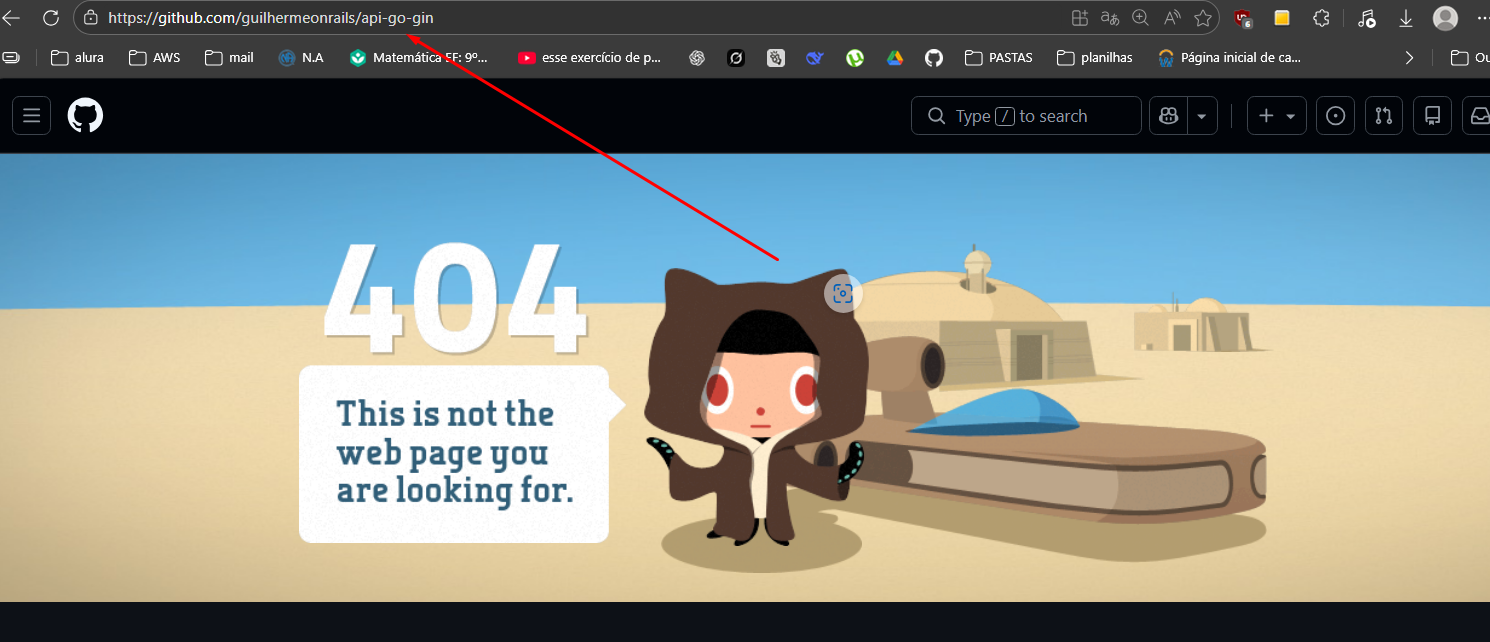Open the yellow note extension icon
The width and height of the screenshot is (1490, 642).
pos(1282,18)
